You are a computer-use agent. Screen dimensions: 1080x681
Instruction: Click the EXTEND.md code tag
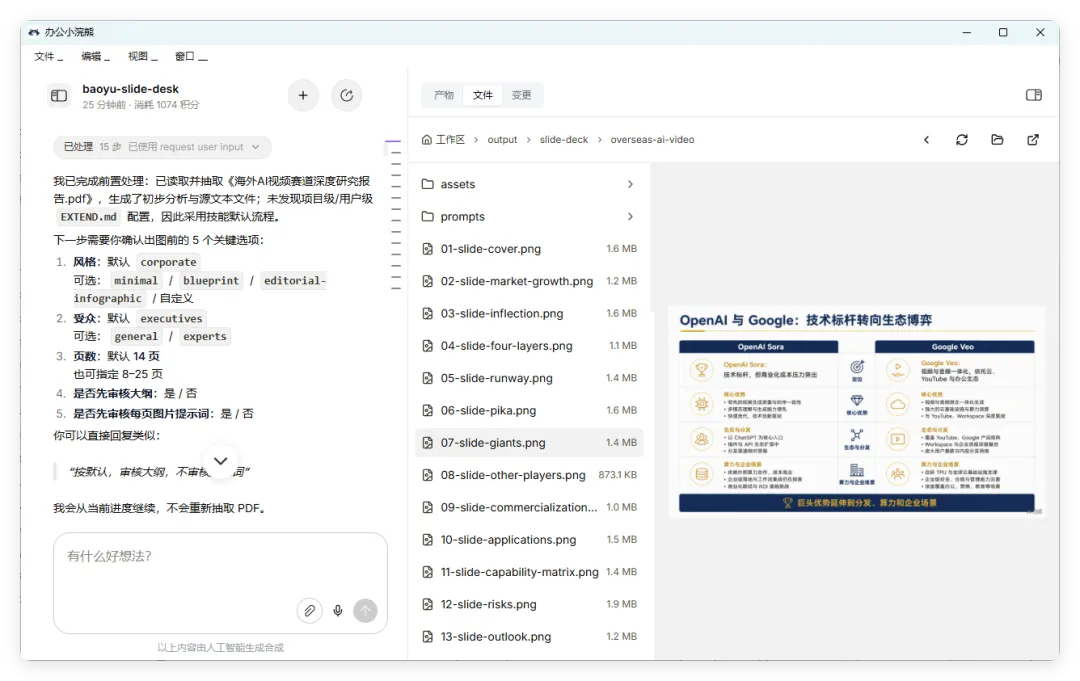click(x=88, y=217)
